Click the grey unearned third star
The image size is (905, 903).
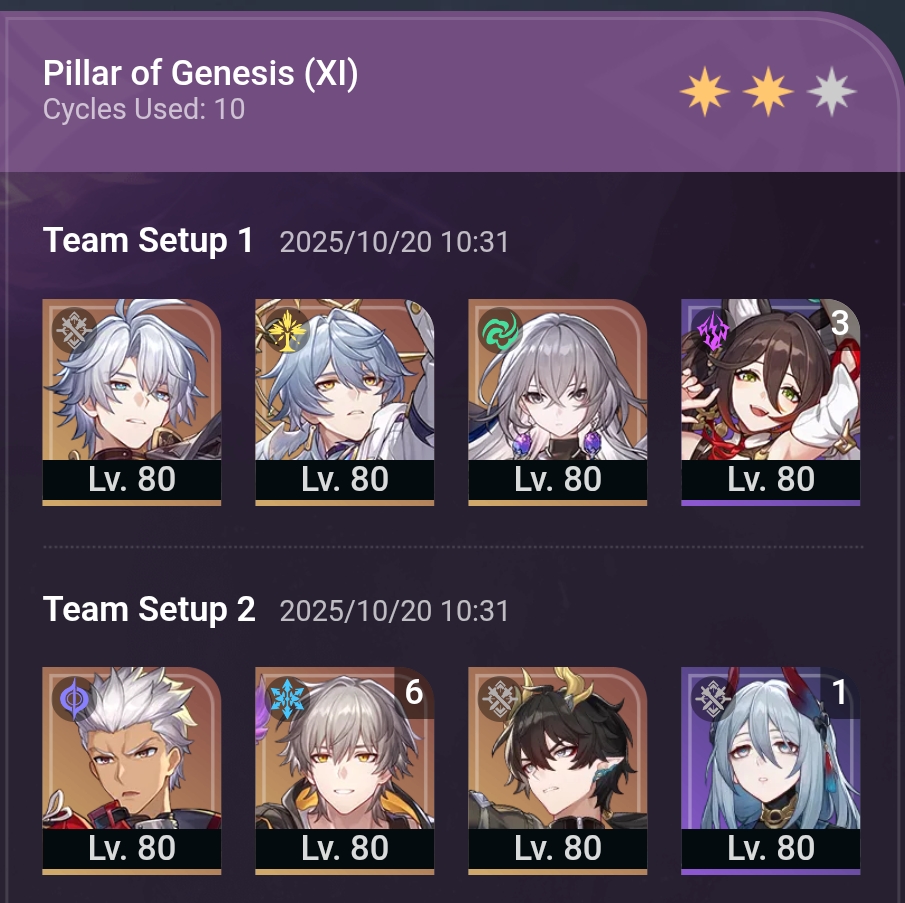[832, 92]
